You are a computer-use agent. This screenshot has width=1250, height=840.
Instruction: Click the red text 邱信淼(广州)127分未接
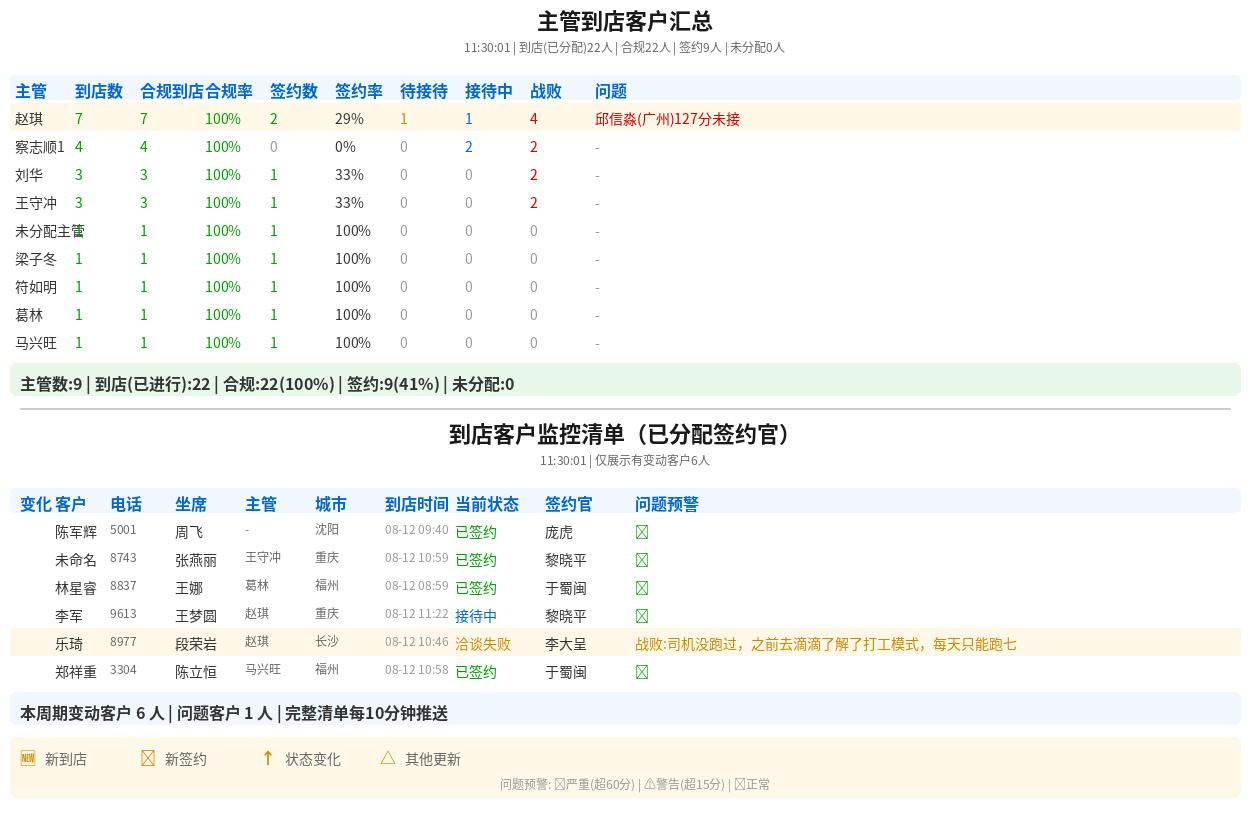click(667, 119)
